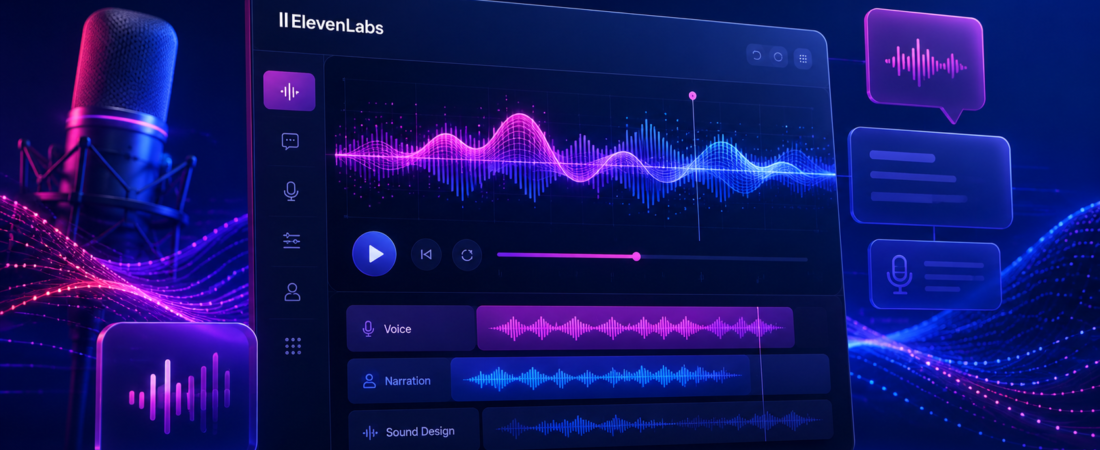This screenshot has height=450, width=1100.
Task: Skip back to the start
Action: coord(426,255)
